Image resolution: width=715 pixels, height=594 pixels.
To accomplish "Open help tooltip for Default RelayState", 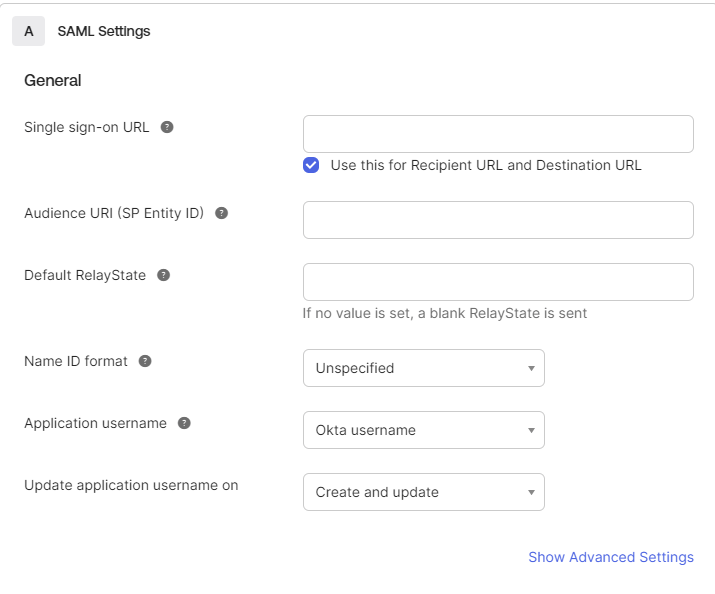I will (x=164, y=275).
